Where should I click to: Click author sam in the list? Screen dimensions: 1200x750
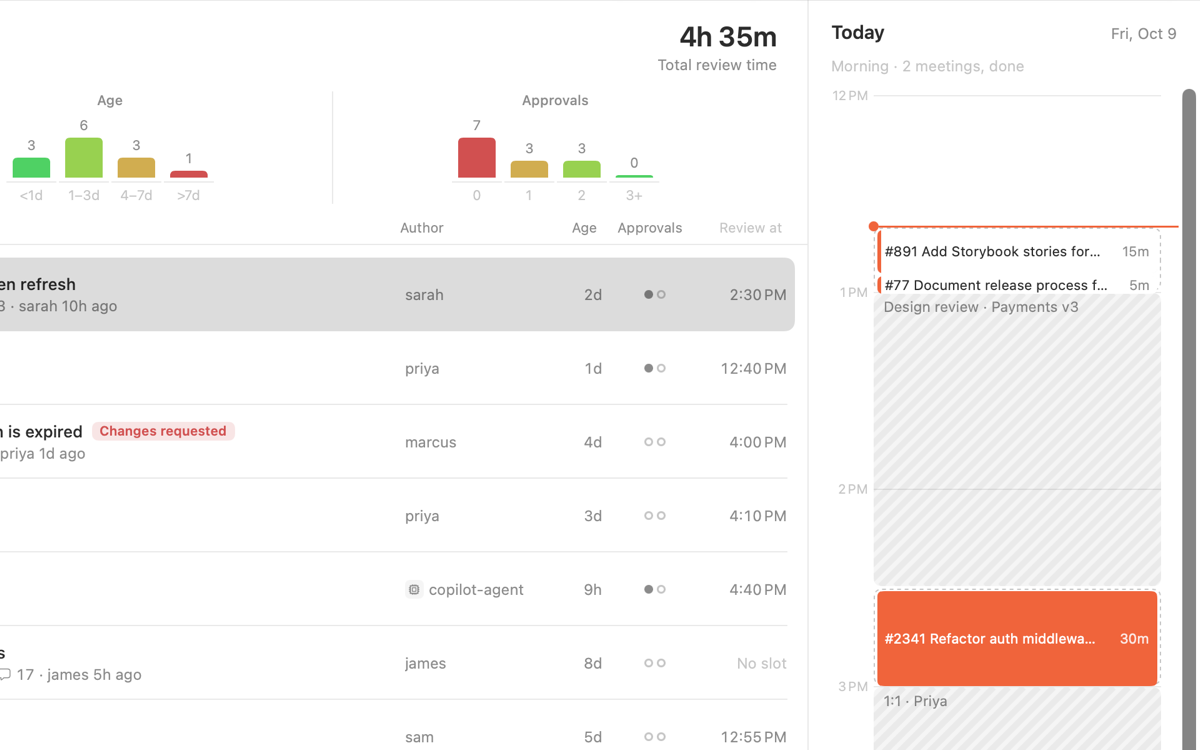[x=420, y=737]
